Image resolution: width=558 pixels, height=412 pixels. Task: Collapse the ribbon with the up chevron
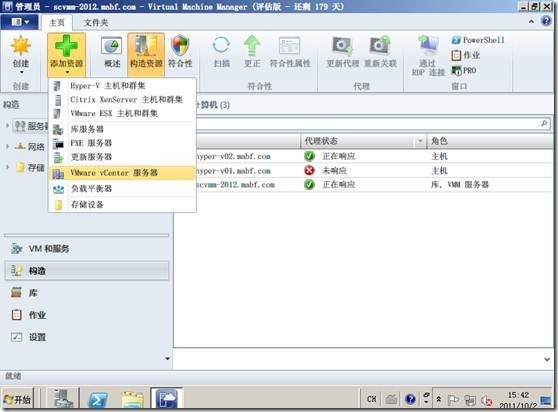click(x=531, y=22)
